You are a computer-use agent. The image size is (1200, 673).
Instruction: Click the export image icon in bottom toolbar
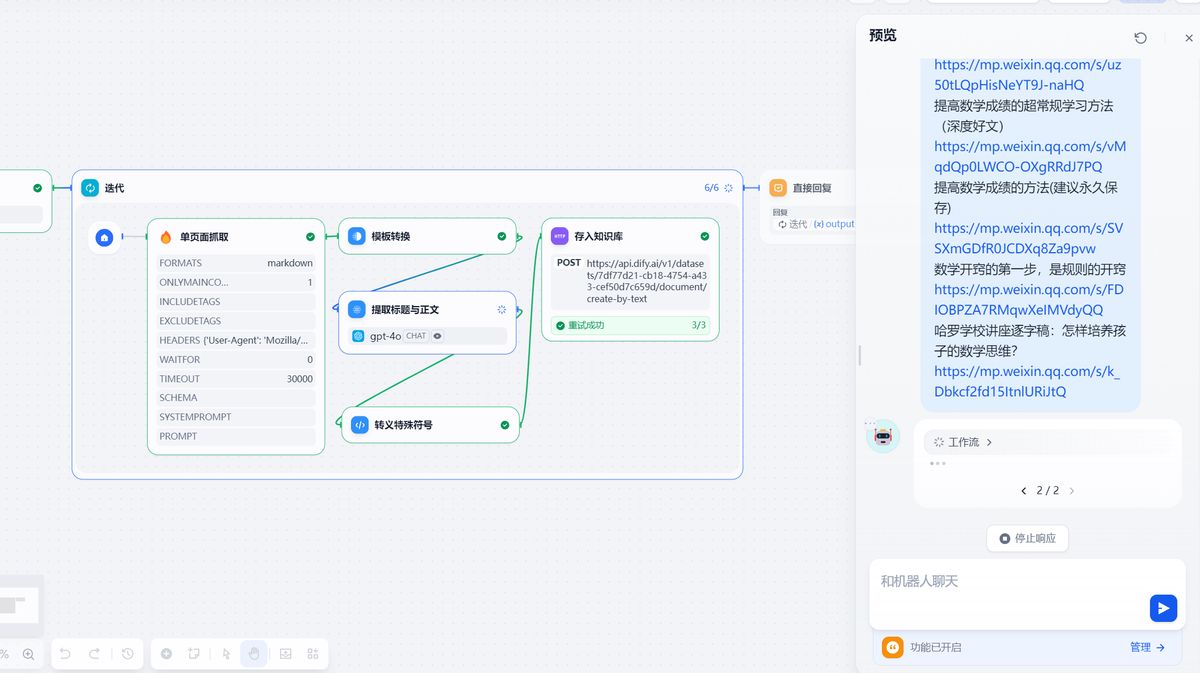click(284, 653)
